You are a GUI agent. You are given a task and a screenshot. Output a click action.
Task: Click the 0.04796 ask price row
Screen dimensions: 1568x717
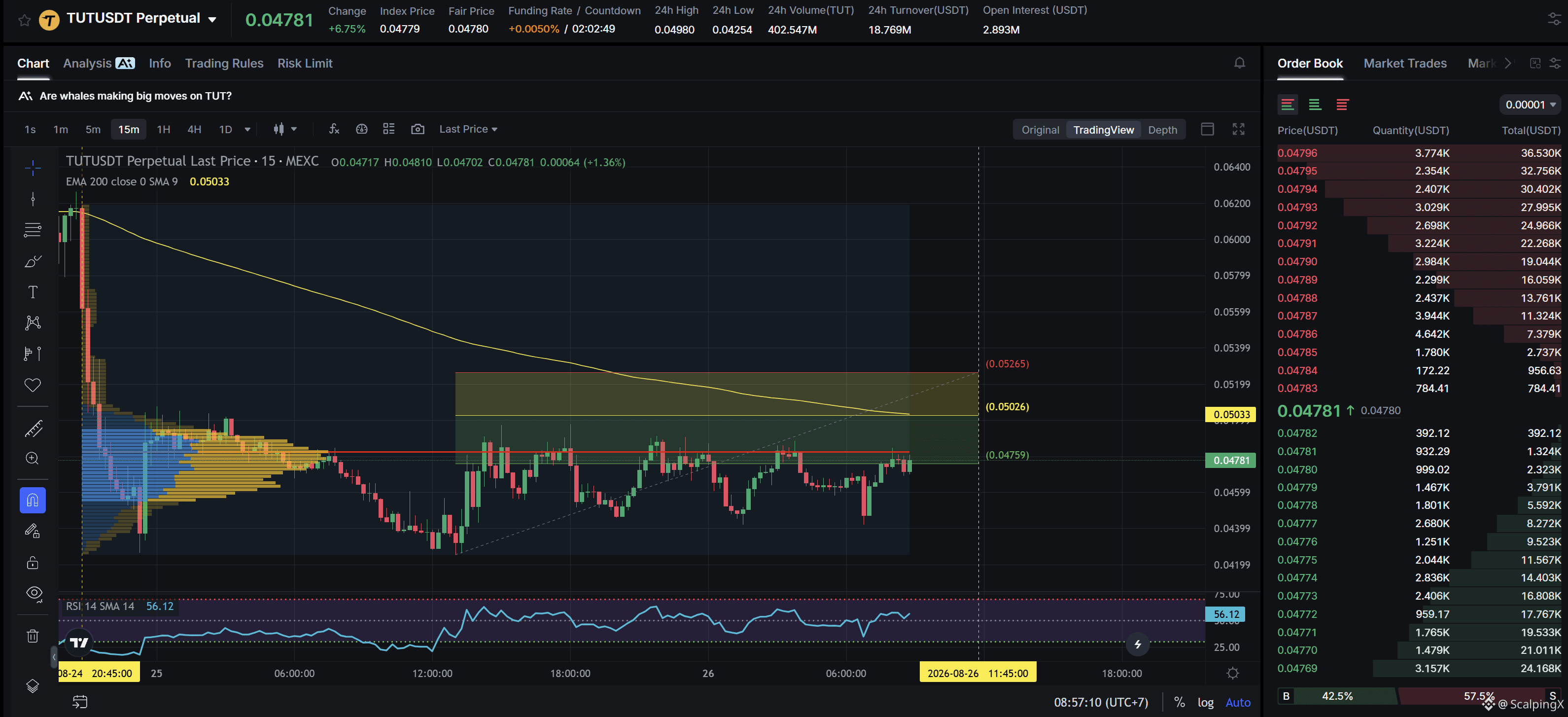pos(1419,153)
